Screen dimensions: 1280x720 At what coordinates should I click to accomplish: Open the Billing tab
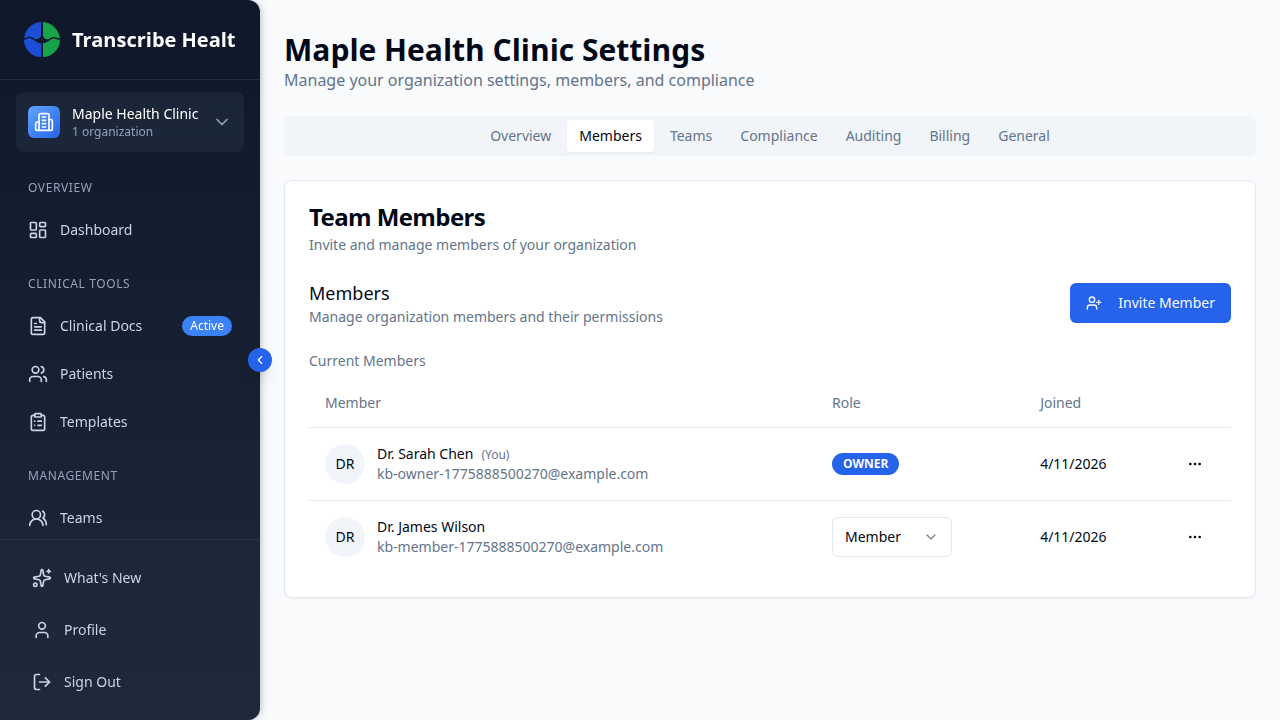coord(949,135)
